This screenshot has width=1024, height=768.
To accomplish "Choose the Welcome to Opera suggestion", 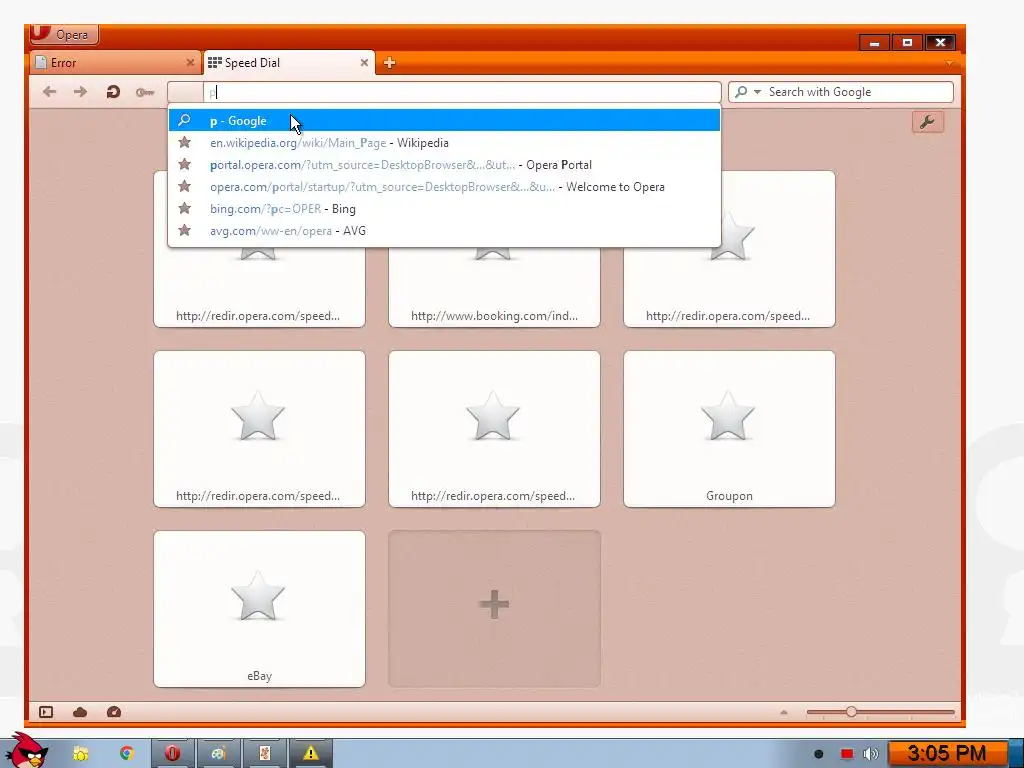I will coord(444,187).
